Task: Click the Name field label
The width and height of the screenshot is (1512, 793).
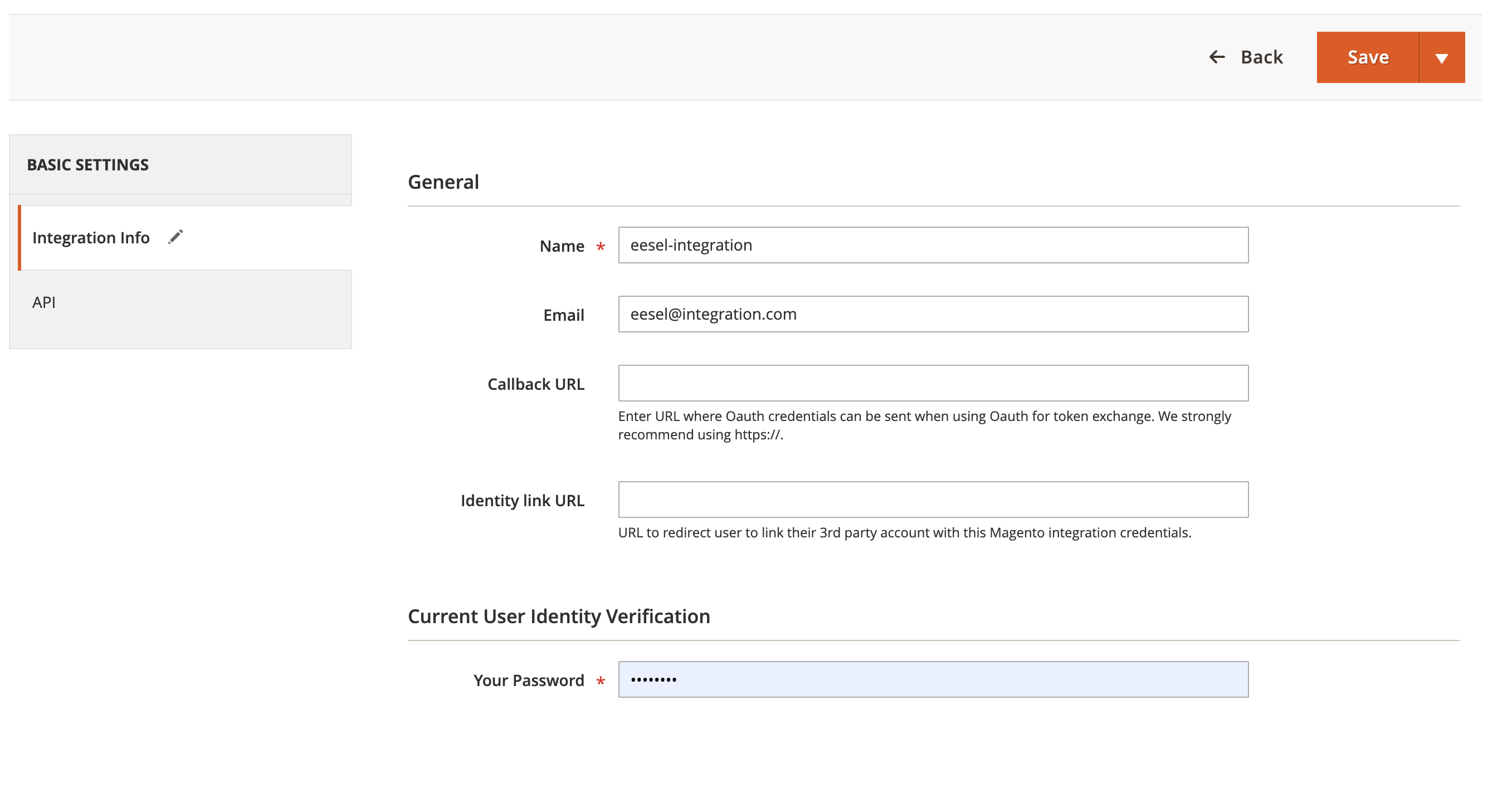Action: pos(561,246)
